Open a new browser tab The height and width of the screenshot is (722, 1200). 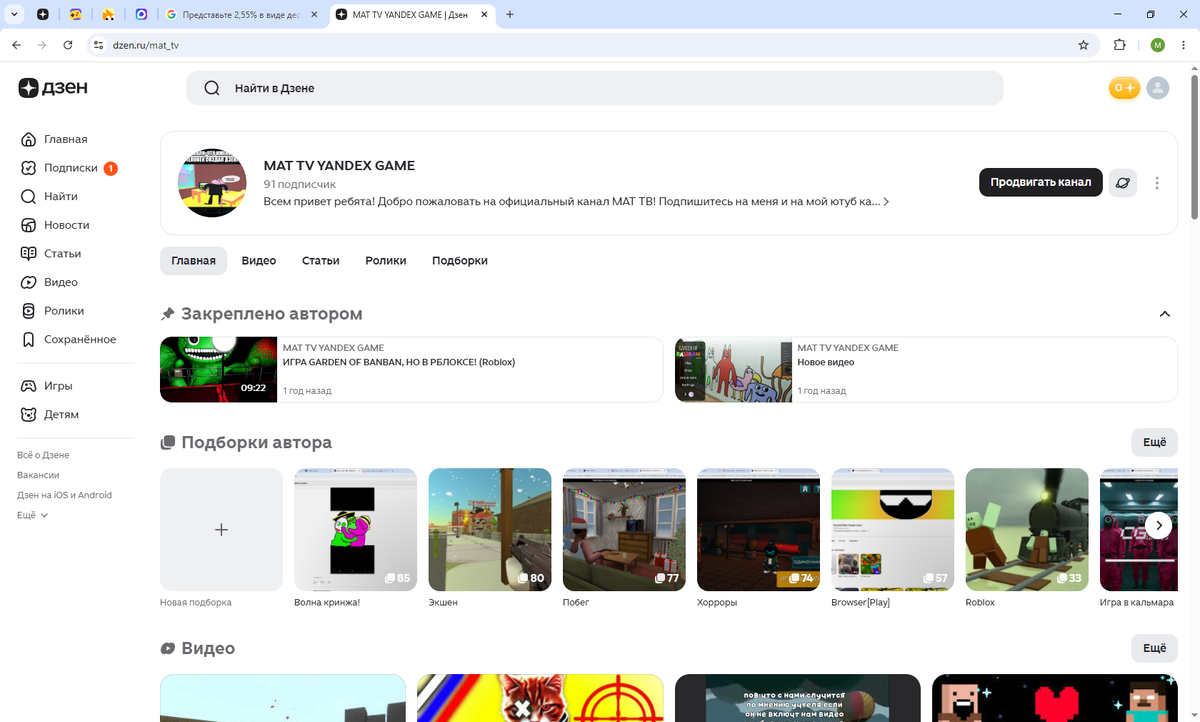click(510, 15)
